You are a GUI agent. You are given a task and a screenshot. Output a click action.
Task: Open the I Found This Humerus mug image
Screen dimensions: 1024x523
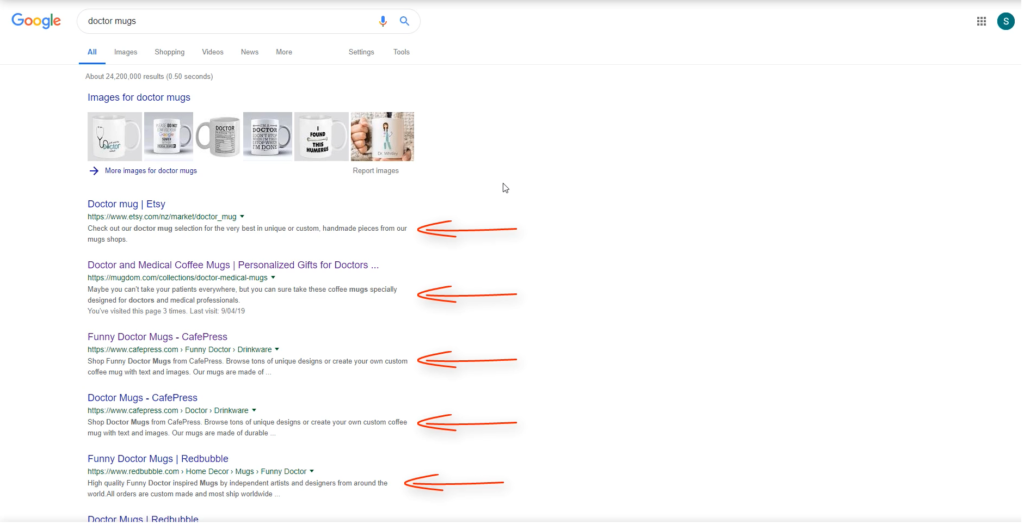[321, 136]
